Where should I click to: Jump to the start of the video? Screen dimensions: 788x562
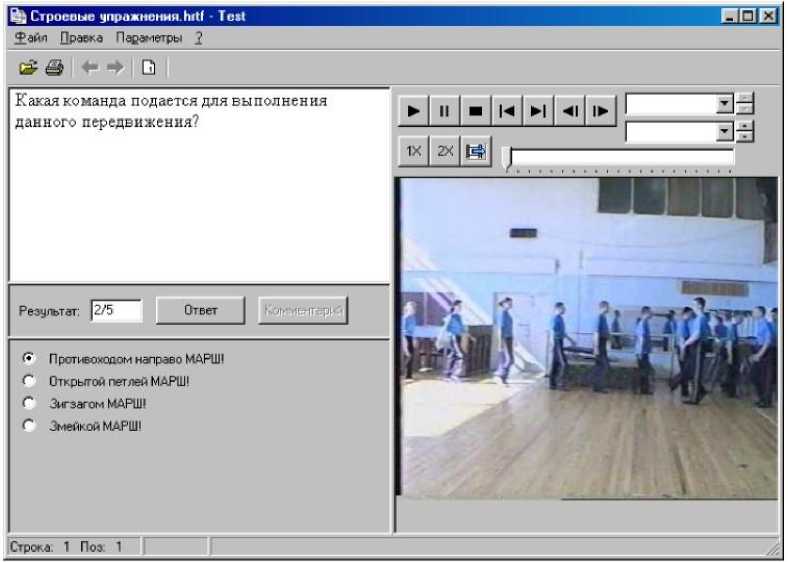(507, 111)
